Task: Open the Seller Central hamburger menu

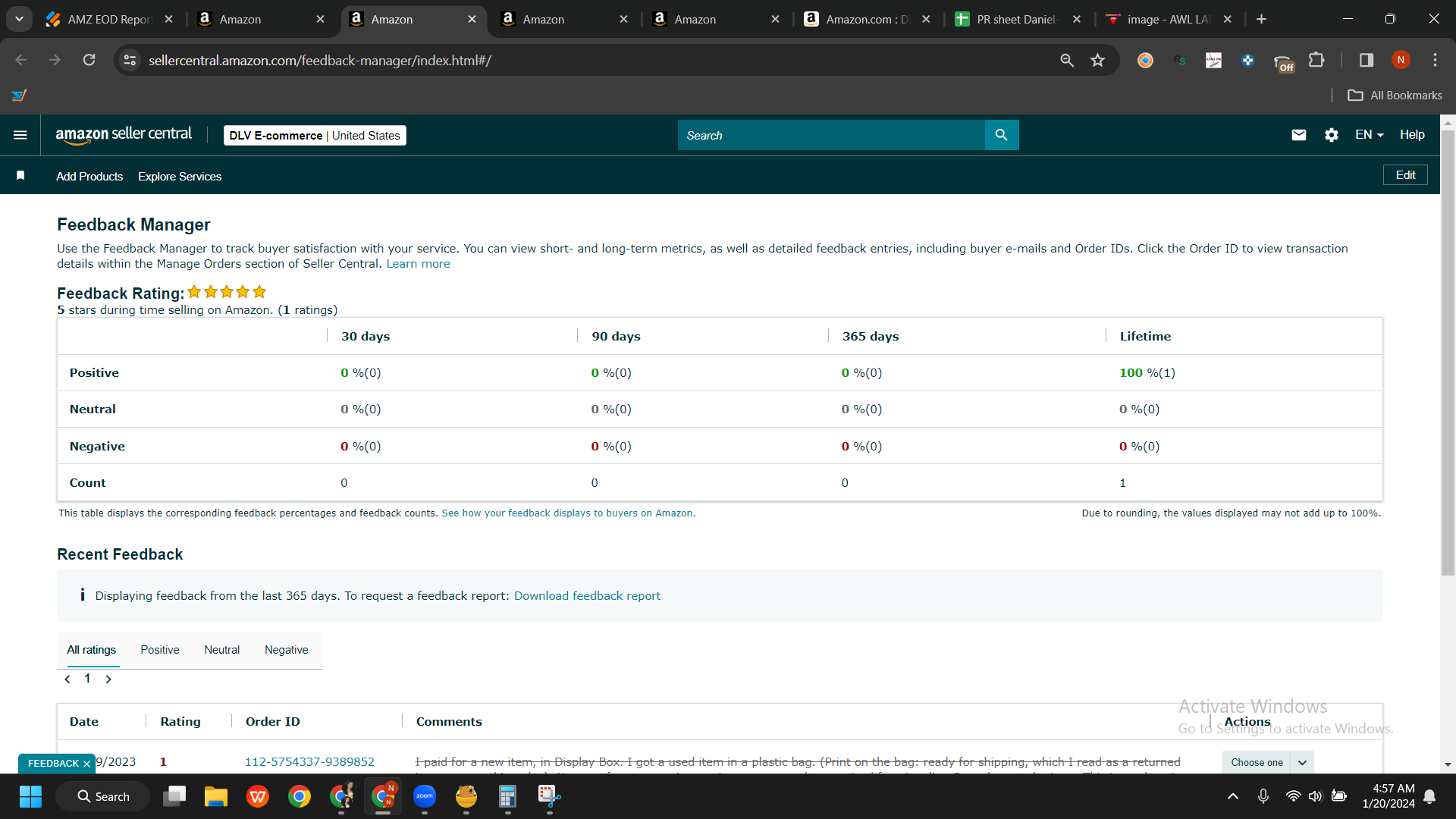Action: (x=20, y=135)
